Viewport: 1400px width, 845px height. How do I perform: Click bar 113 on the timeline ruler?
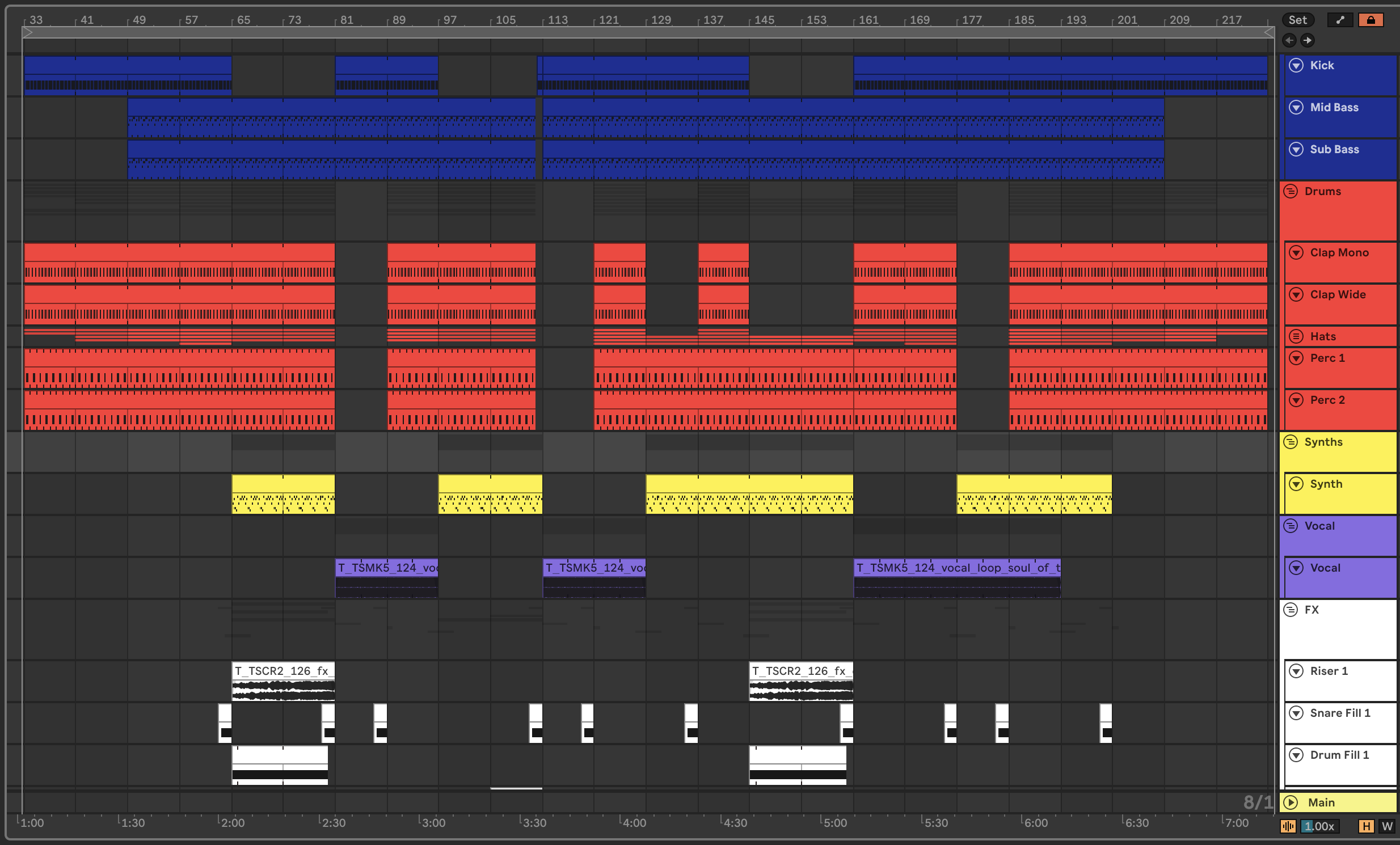click(x=557, y=20)
